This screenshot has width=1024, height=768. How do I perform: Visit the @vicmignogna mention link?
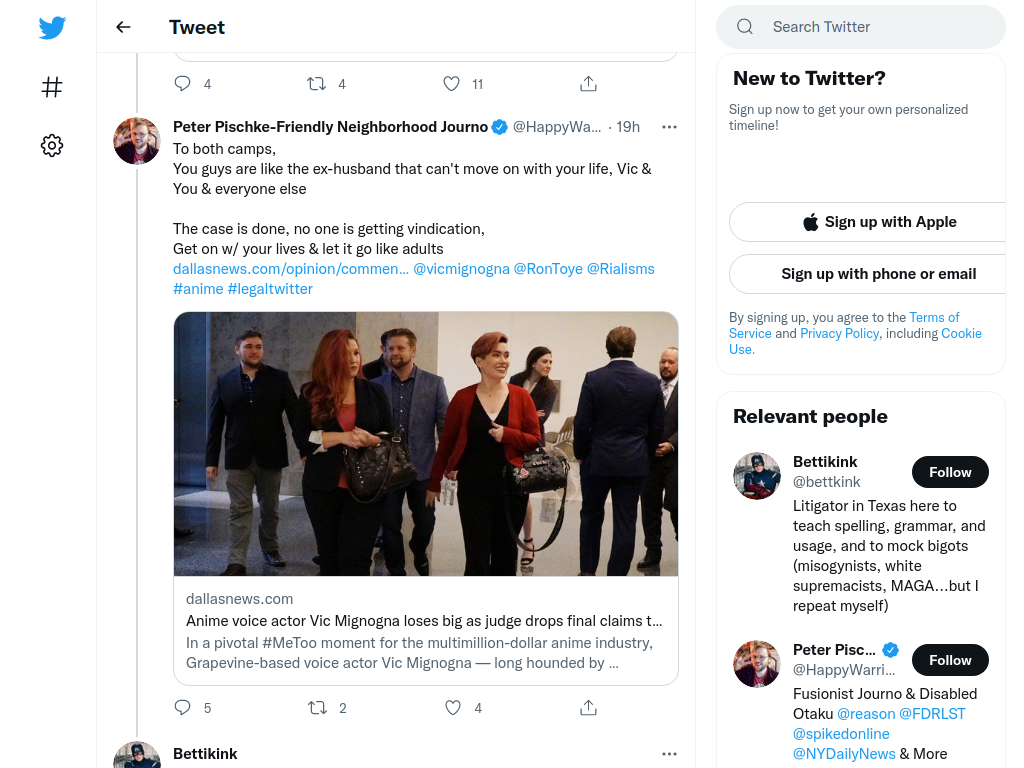461,269
